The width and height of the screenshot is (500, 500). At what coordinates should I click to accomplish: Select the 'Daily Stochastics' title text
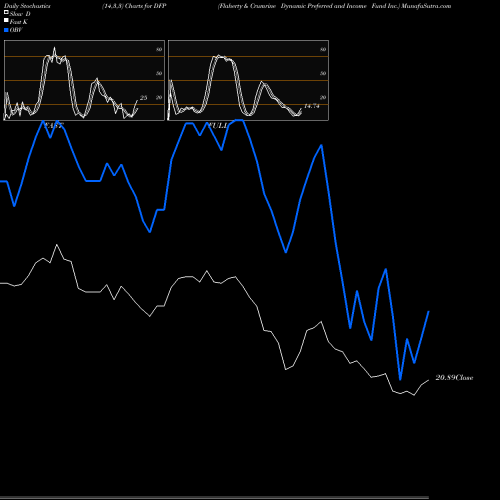[x=27, y=6]
